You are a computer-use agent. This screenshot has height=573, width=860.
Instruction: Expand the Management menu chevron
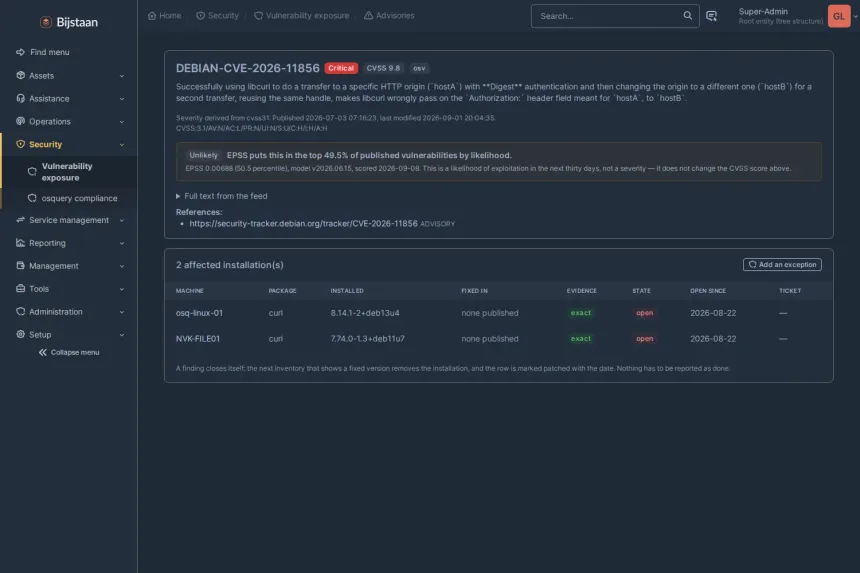click(122, 266)
